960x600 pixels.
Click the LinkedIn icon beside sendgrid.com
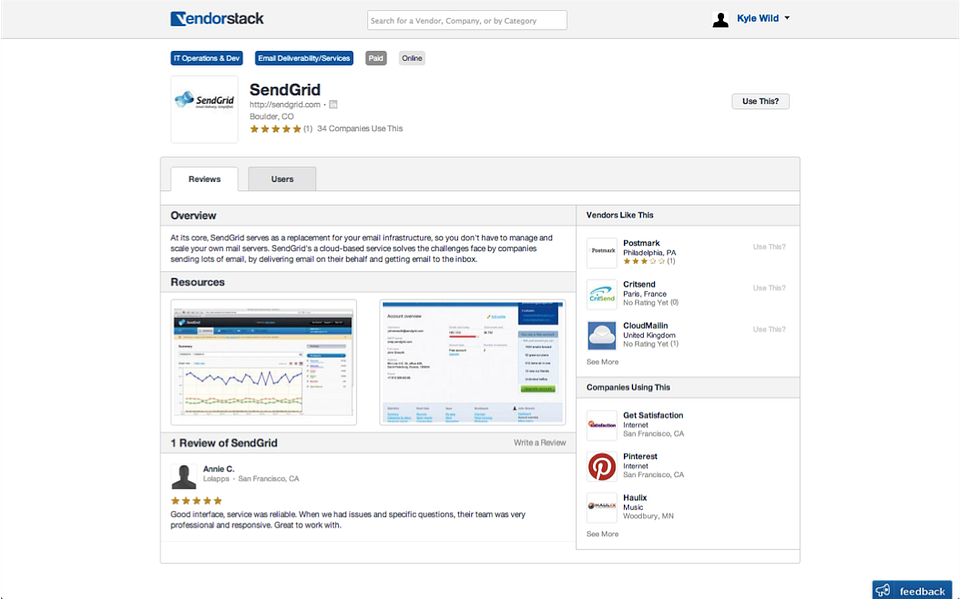333,105
